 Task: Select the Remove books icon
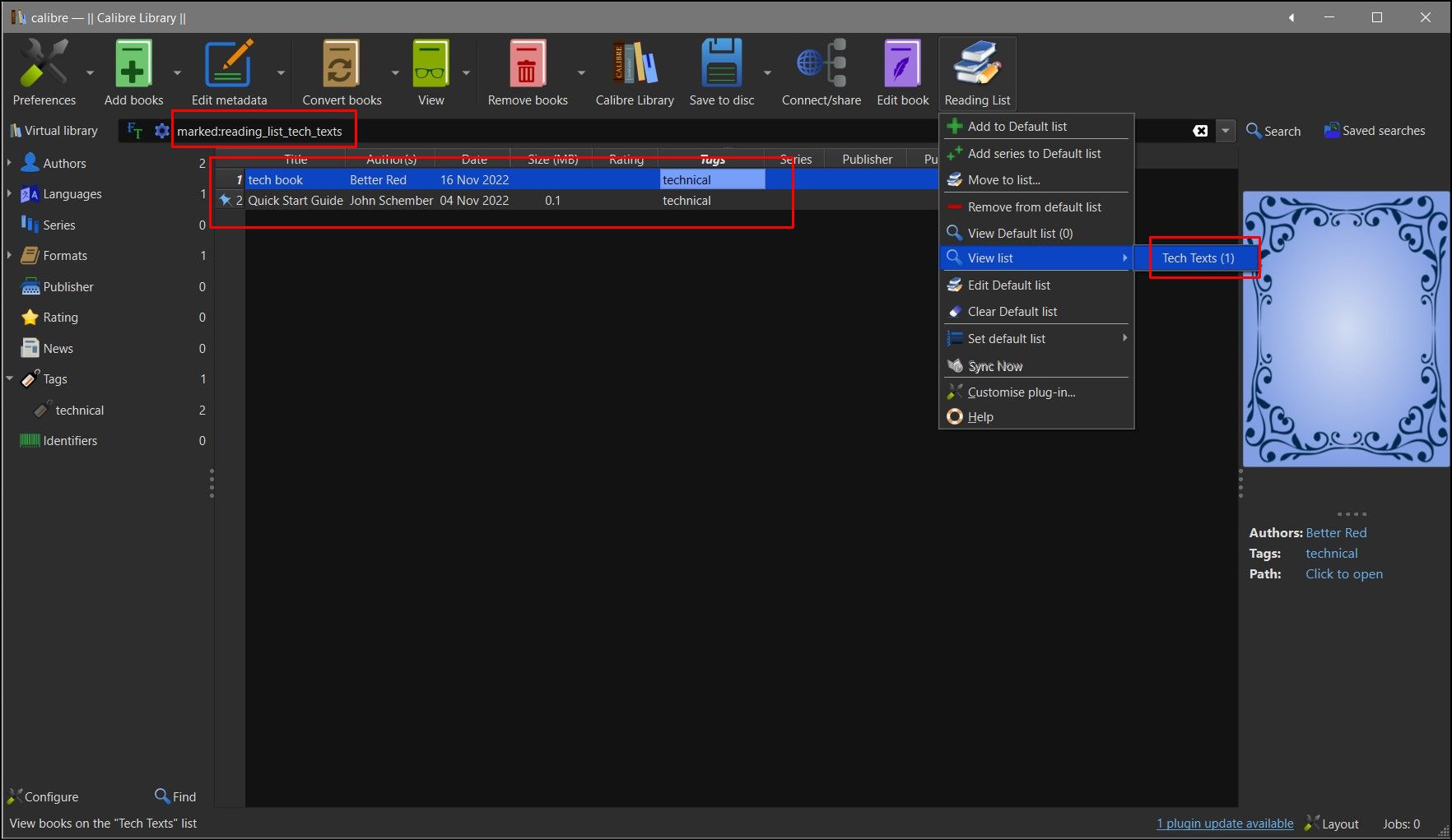528,64
